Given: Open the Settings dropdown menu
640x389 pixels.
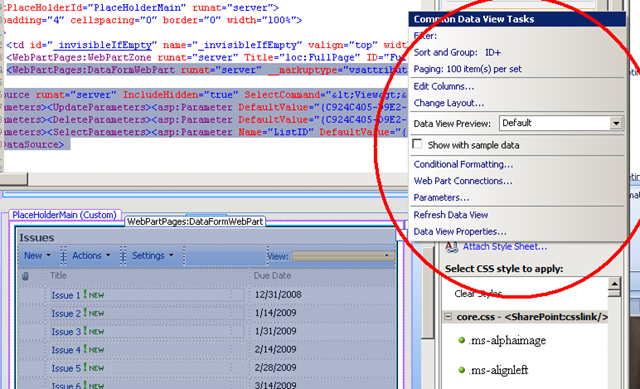Looking at the screenshot, I should coord(153,256).
